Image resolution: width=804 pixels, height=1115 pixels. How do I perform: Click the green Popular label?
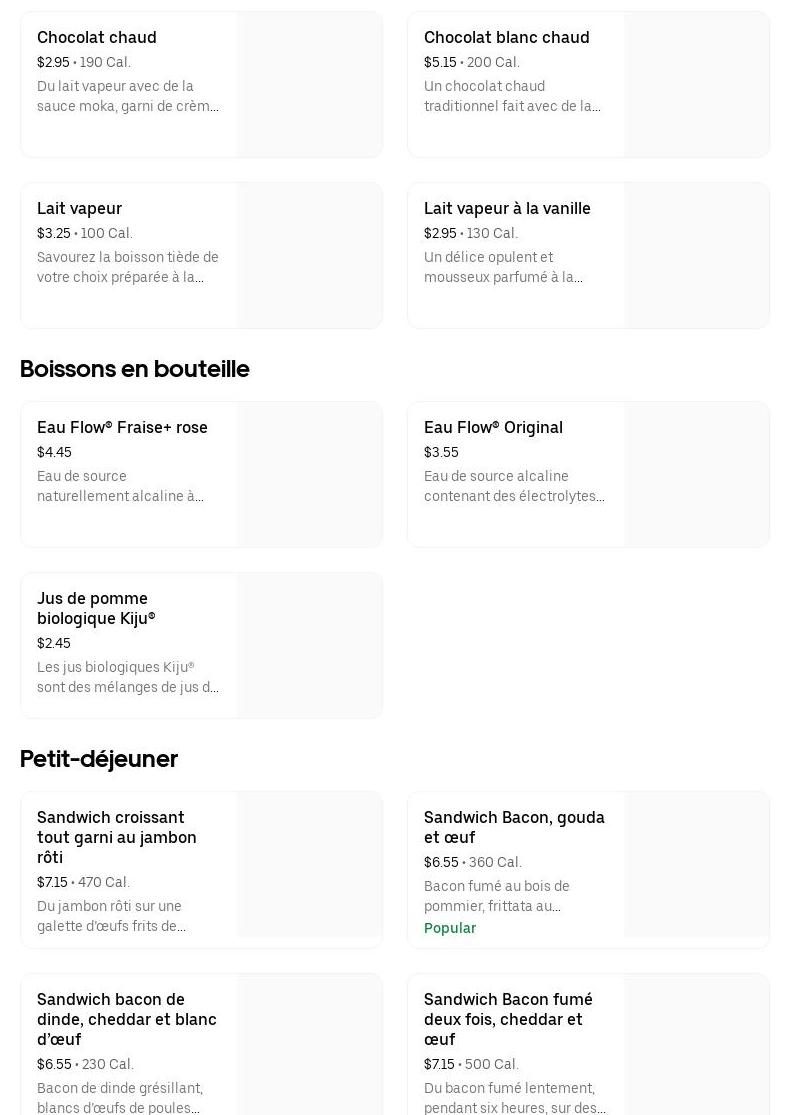450,928
